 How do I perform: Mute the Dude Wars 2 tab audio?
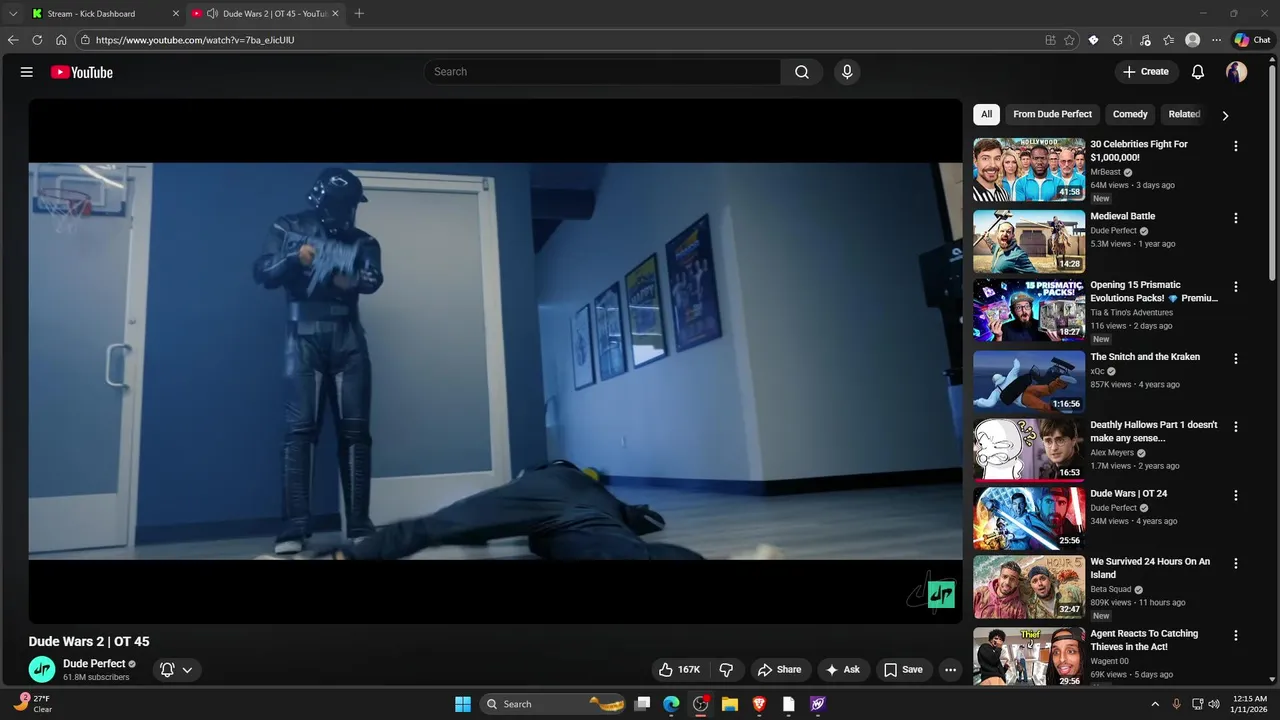point(212,14)
